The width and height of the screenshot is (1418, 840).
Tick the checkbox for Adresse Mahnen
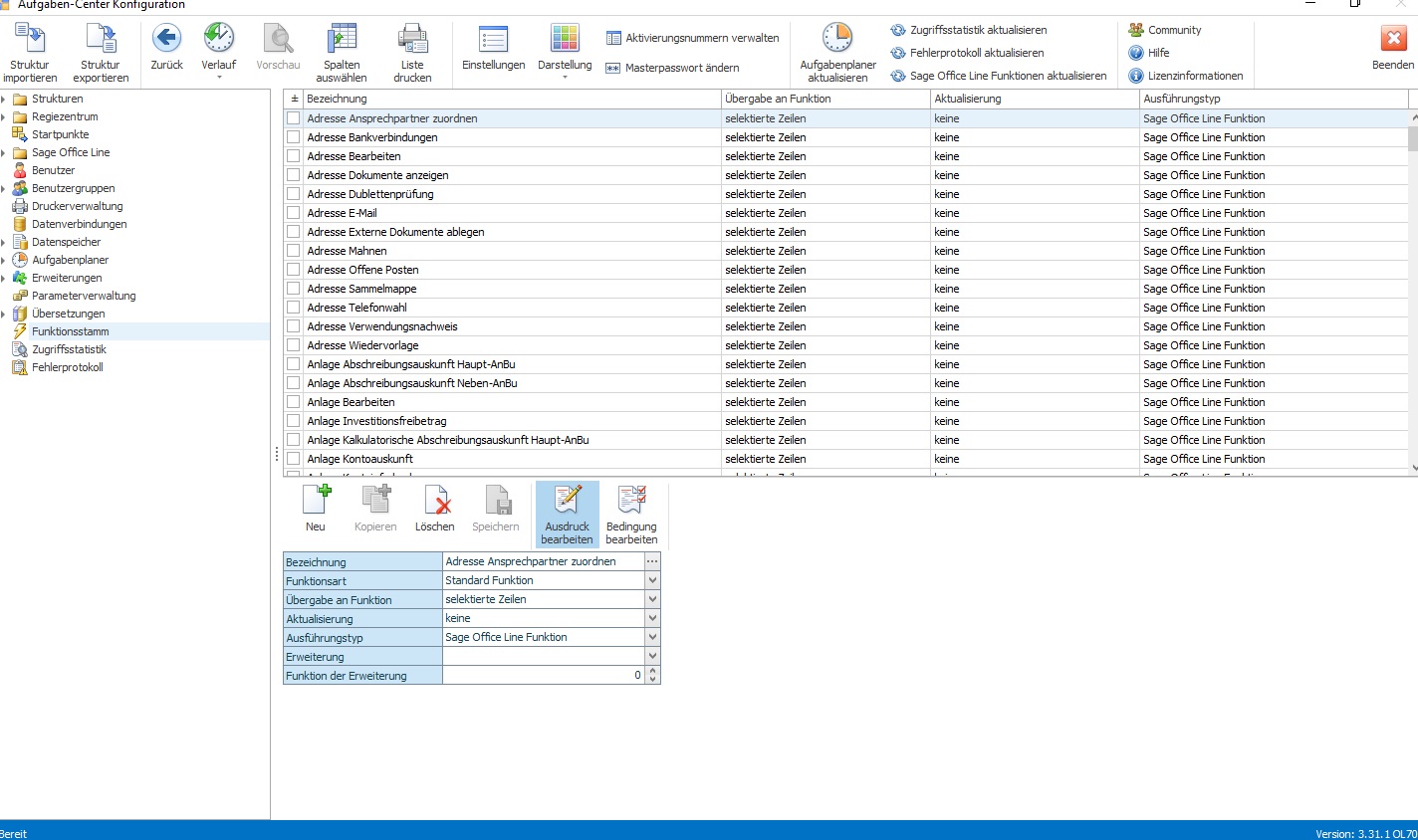pos(294,251)
